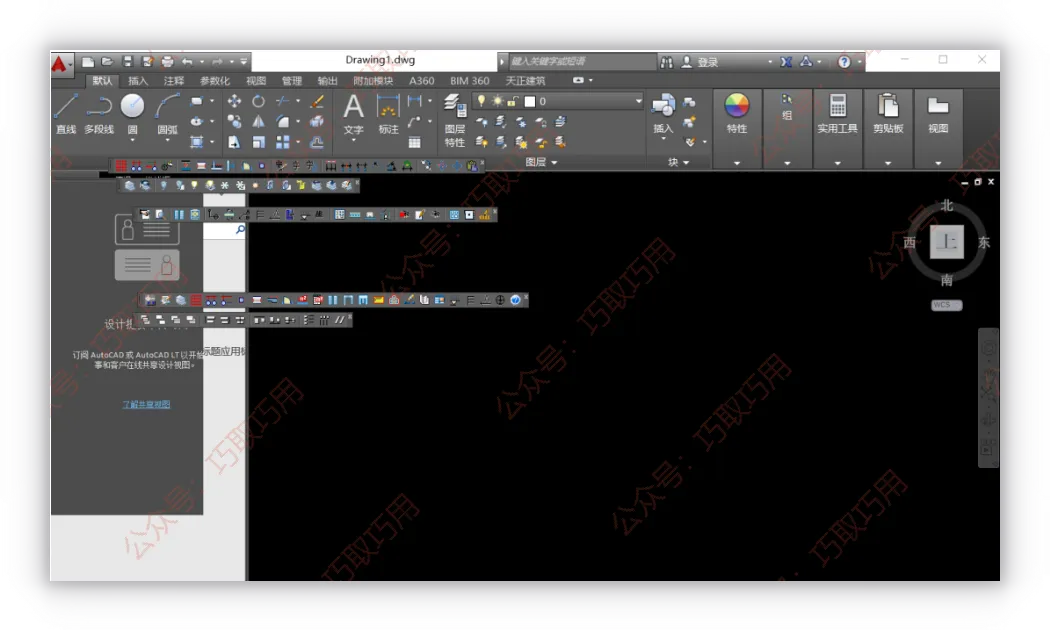Click the white layer color swatch
1050x631 pixels.
pos(530,101)
